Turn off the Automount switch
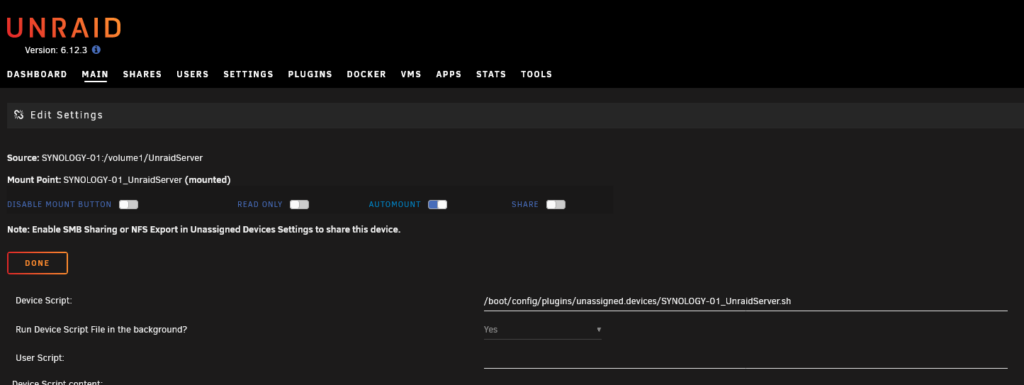This screenshot has width=1024, height=385. pos(438,204)
